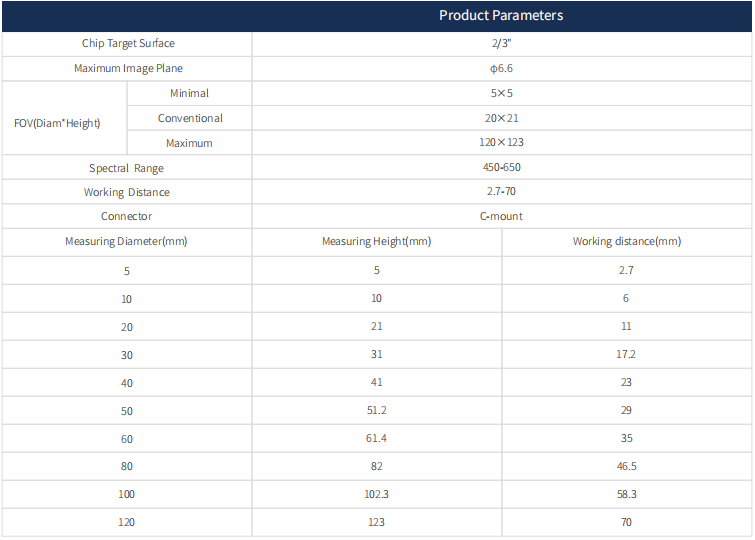Click the φ6.6 image plane value

(501, 69)
